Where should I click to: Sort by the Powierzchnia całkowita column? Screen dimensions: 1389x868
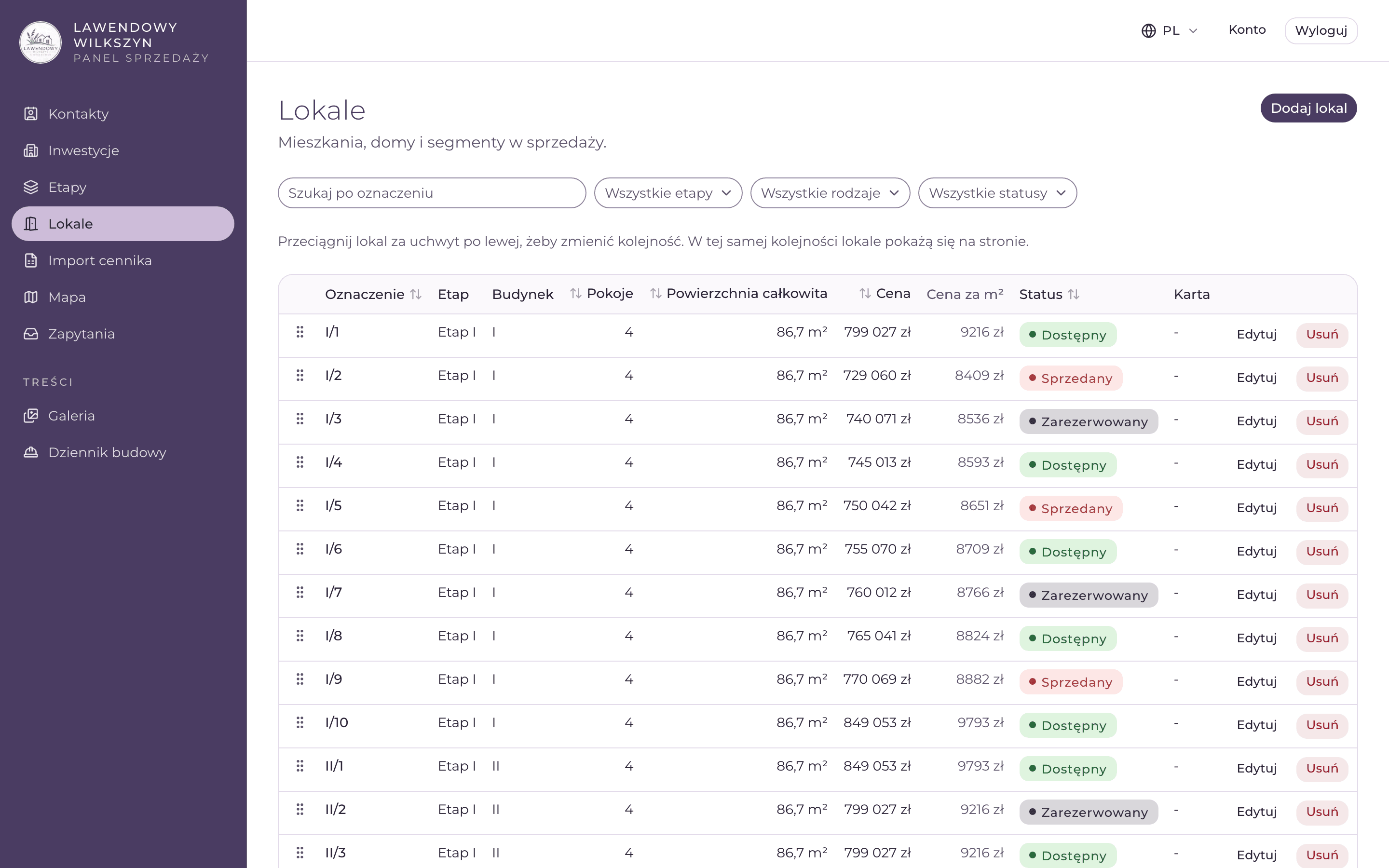[x=738, y=293]
